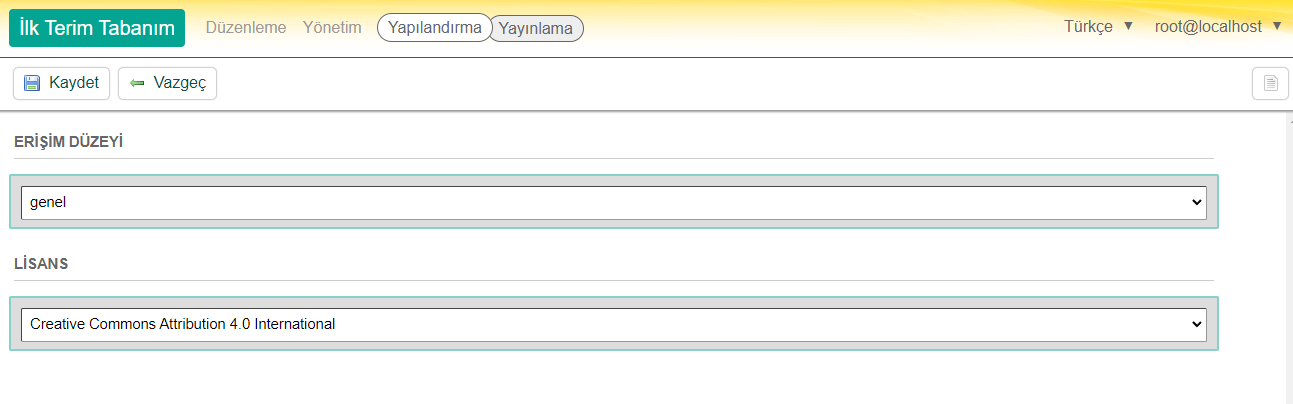Image resolution: width=1293 pixels, height=404 pixels.
Task: Click the chevron of the genel select box
Action: tap(1196, 202)
